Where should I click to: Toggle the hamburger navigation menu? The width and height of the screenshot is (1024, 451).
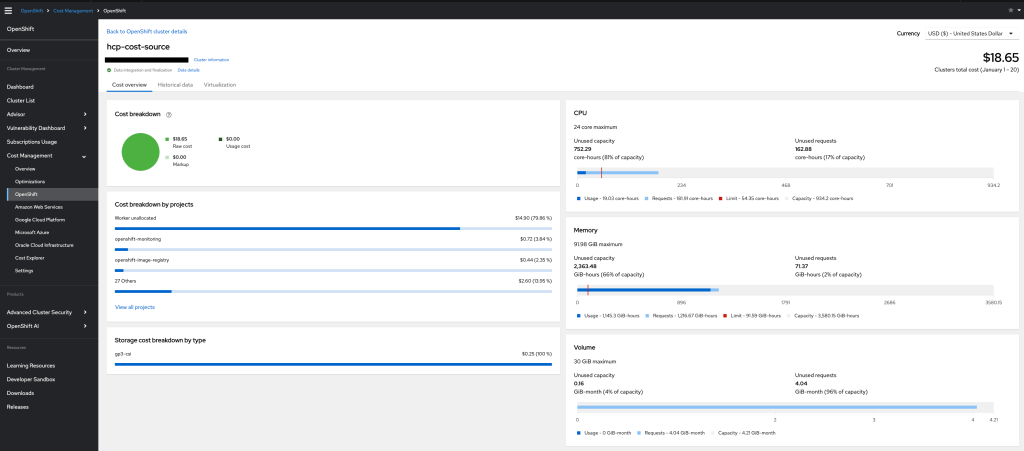[8, 9]
